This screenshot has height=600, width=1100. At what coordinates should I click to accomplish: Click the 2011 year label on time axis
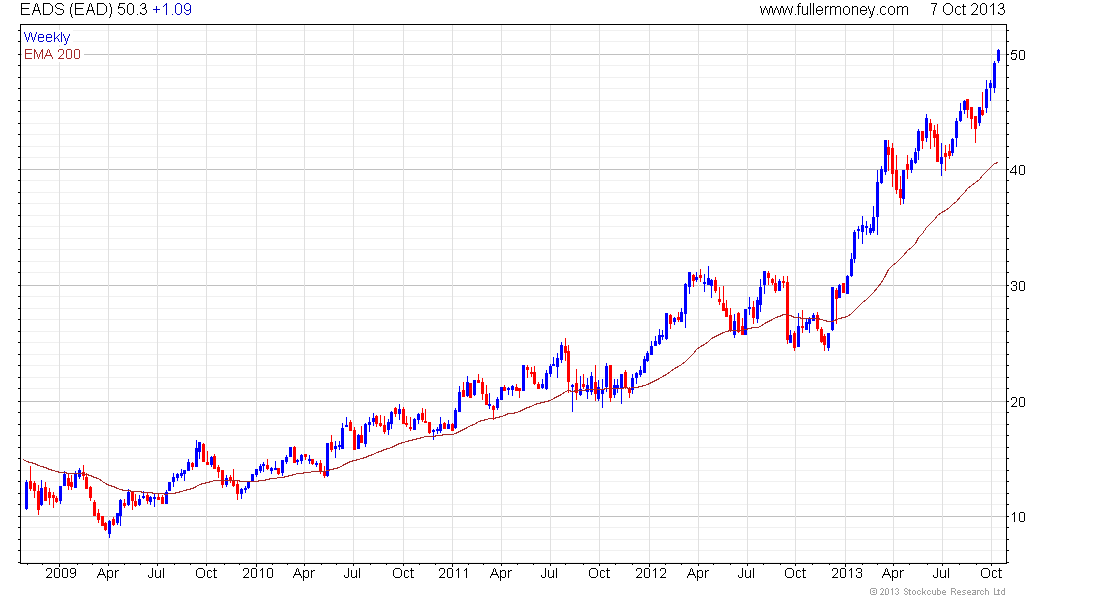(454, 573)
